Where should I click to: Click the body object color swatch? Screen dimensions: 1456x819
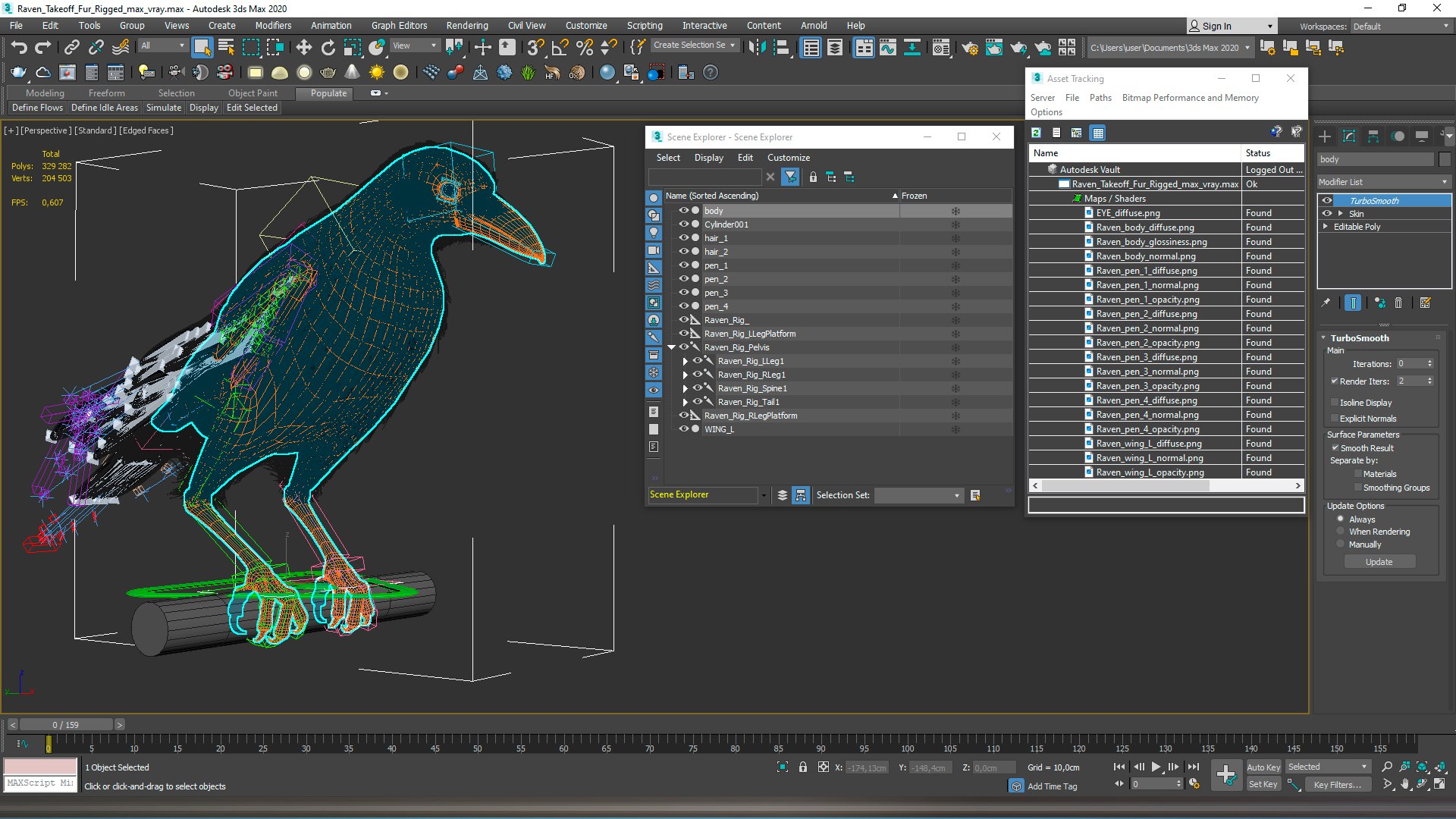point(1445,159)
